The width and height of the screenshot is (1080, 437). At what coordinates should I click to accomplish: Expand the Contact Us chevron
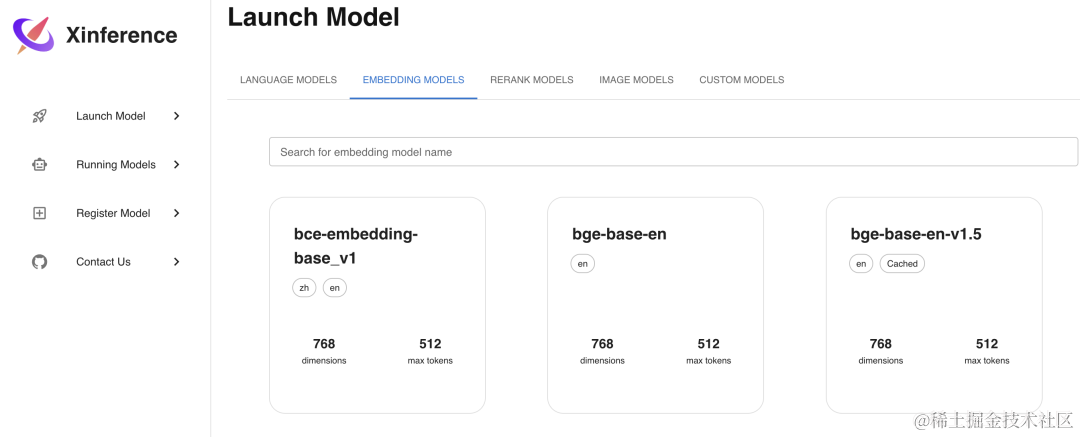click(177, 262)
